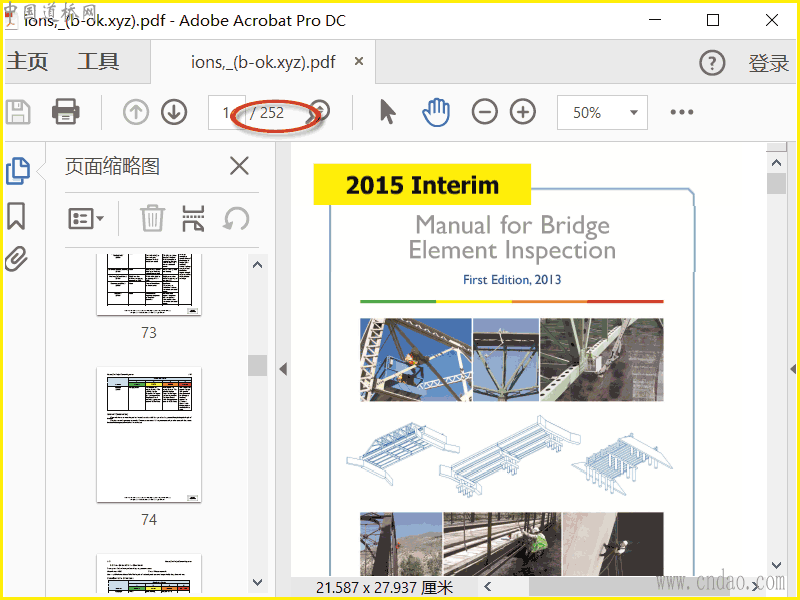This screenshot has width=800, height=600.
Task: Select the page 74 thumbnail
Action: pyautogui.click(x=149, y=435)
